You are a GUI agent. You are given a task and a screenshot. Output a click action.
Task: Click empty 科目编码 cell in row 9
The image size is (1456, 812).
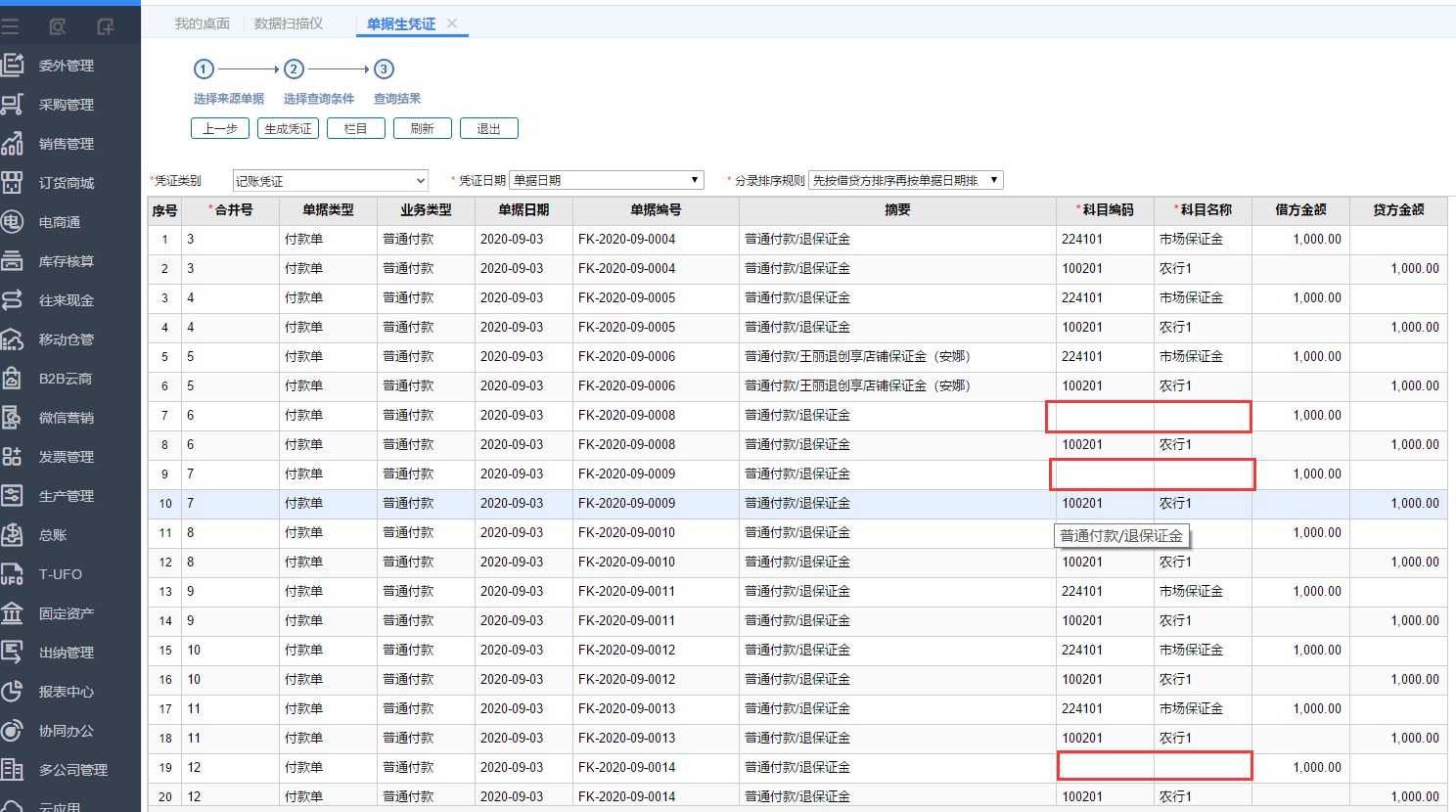(1105, 474)
